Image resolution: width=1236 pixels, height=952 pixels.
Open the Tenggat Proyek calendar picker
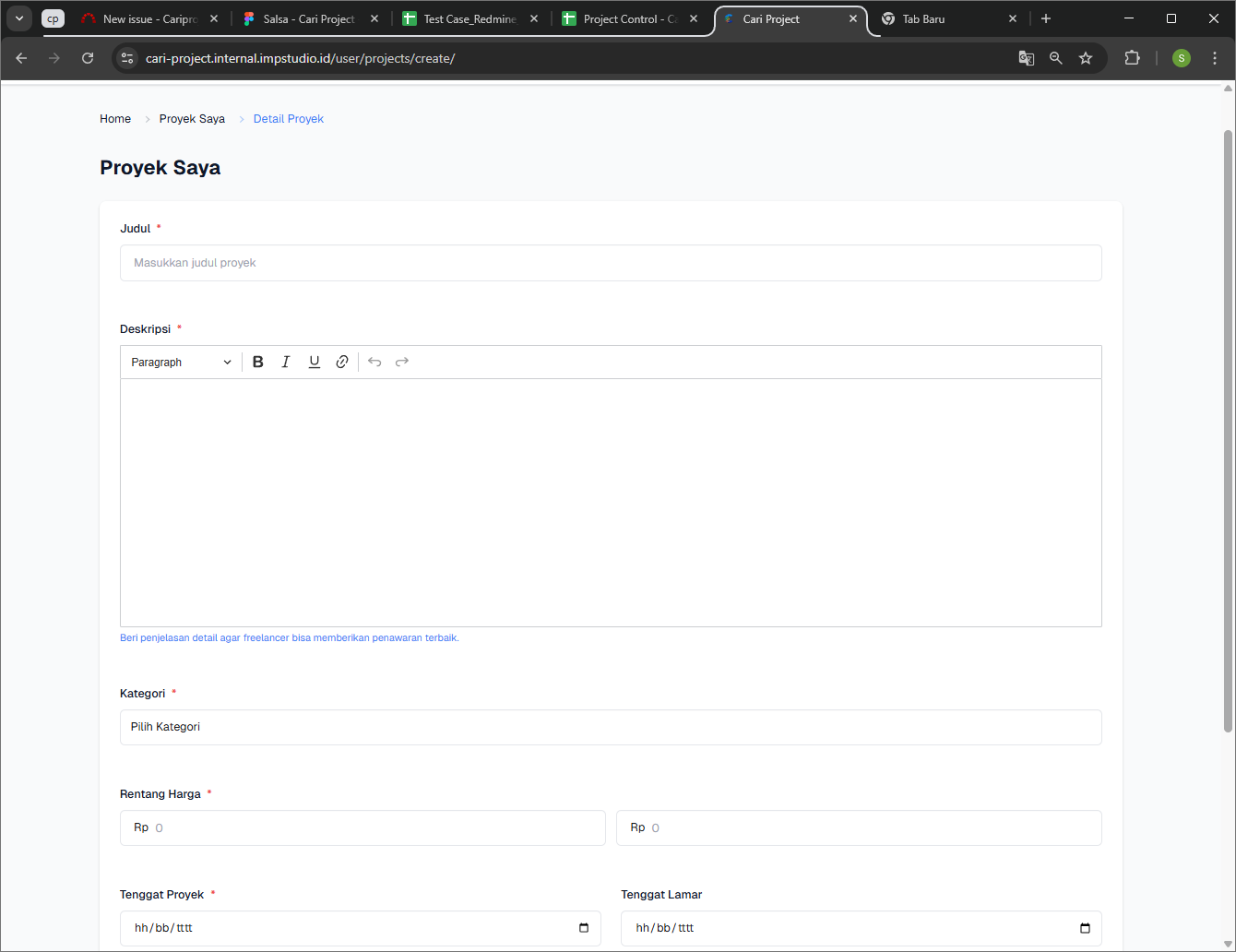[x=584, y=928]
